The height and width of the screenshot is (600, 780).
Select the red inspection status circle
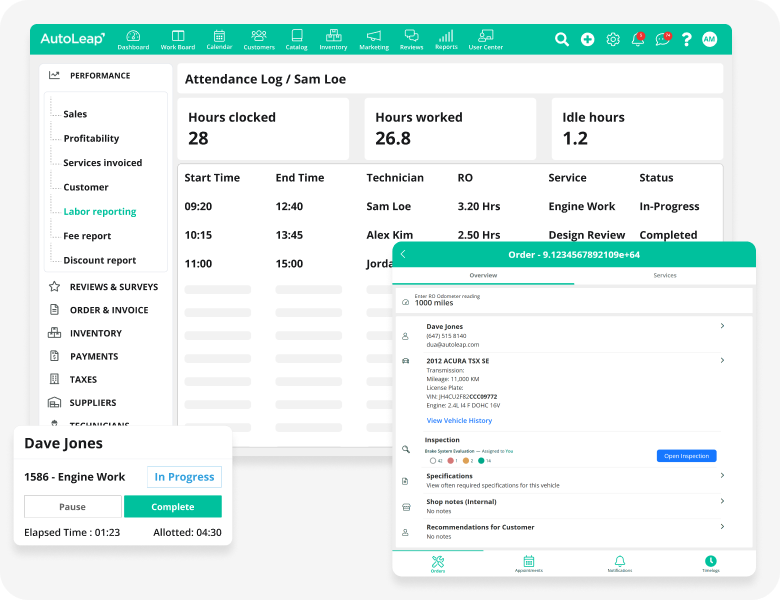[x=452, y=461]
